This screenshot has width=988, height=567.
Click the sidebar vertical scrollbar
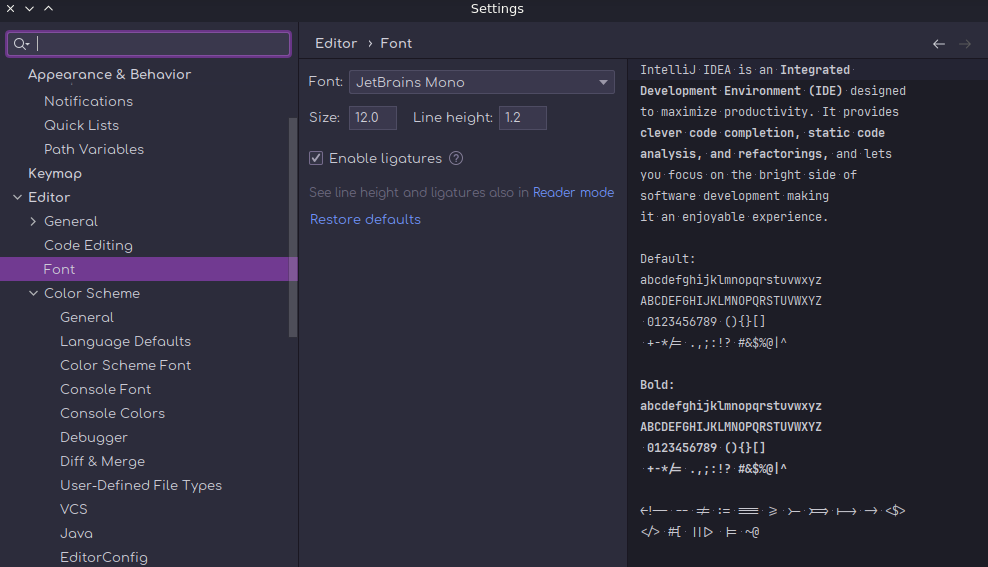pyautogui.click(x=292, y=225)
